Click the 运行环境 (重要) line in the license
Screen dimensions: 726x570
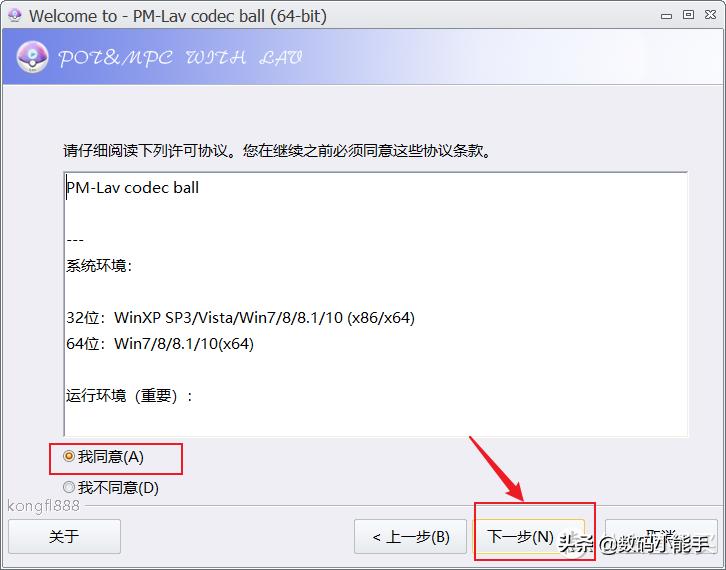[x=129, y=396]
